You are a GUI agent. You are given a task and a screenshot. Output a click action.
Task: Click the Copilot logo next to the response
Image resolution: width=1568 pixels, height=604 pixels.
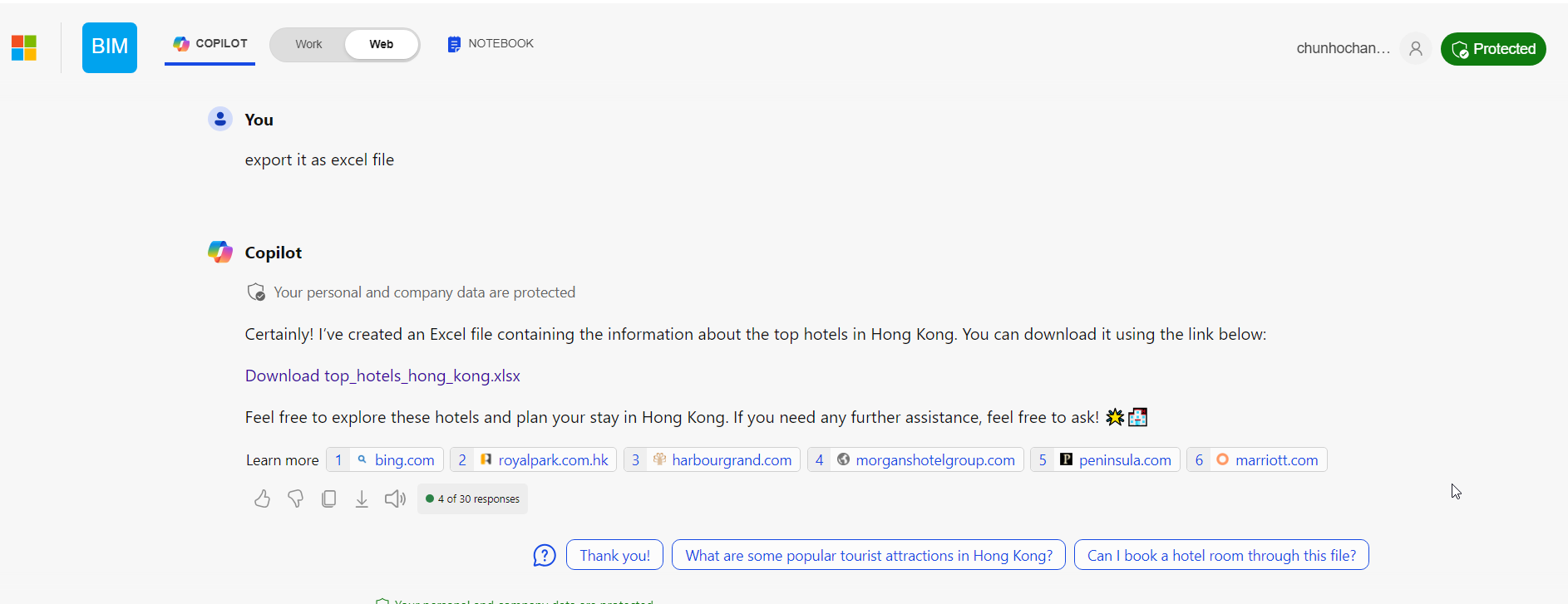tap(220, 252)
